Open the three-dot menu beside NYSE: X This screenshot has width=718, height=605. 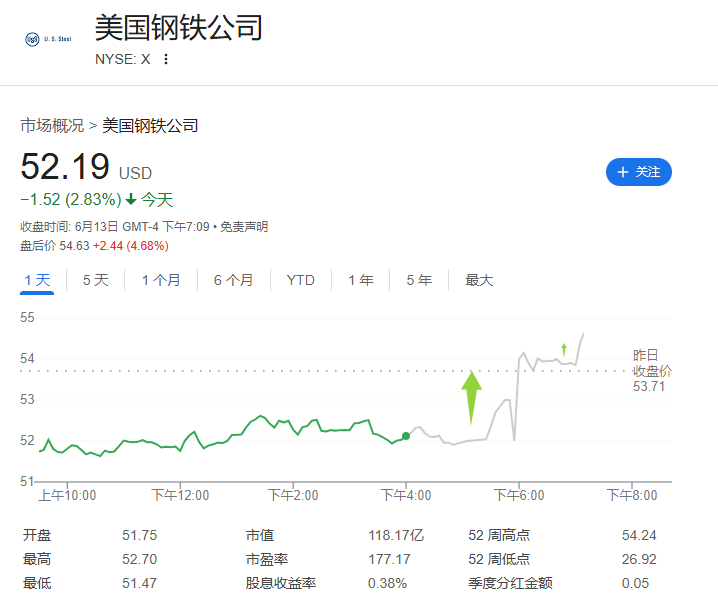point(166,59)
